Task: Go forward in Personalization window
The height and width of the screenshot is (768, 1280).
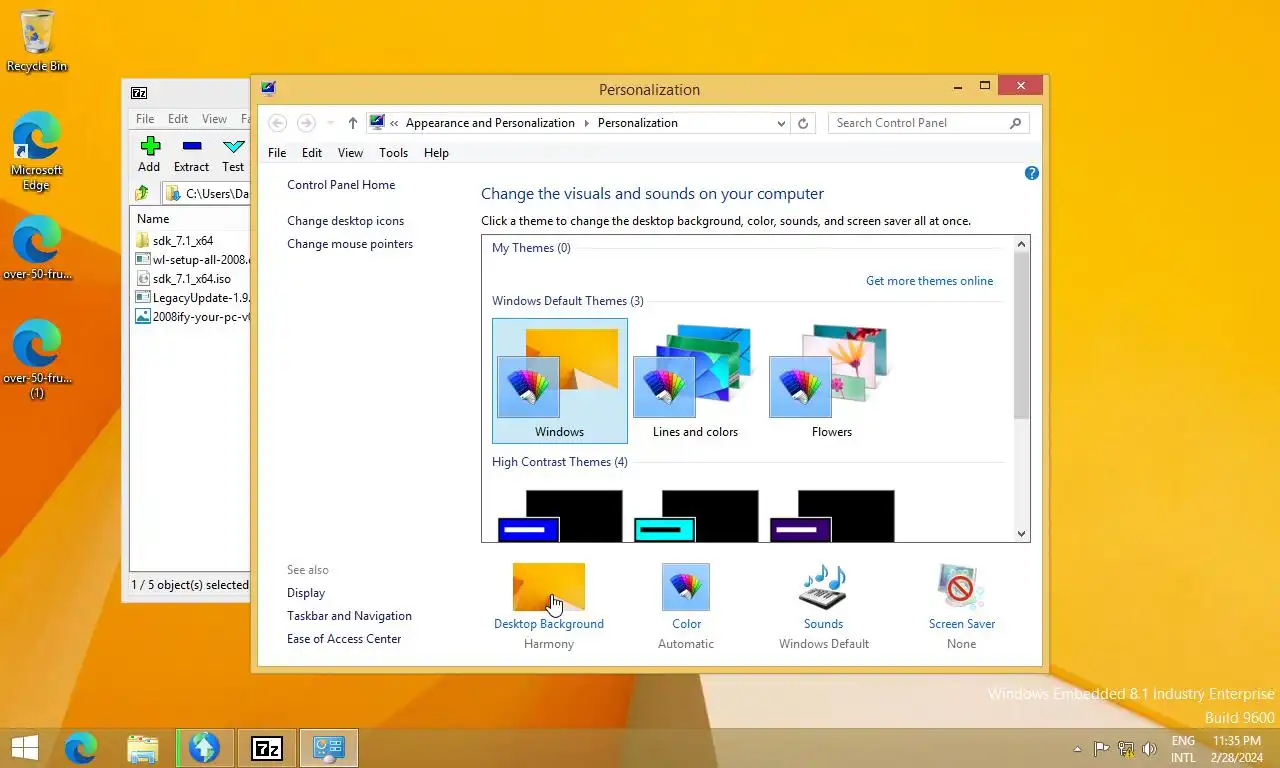Action: (306, 123)
